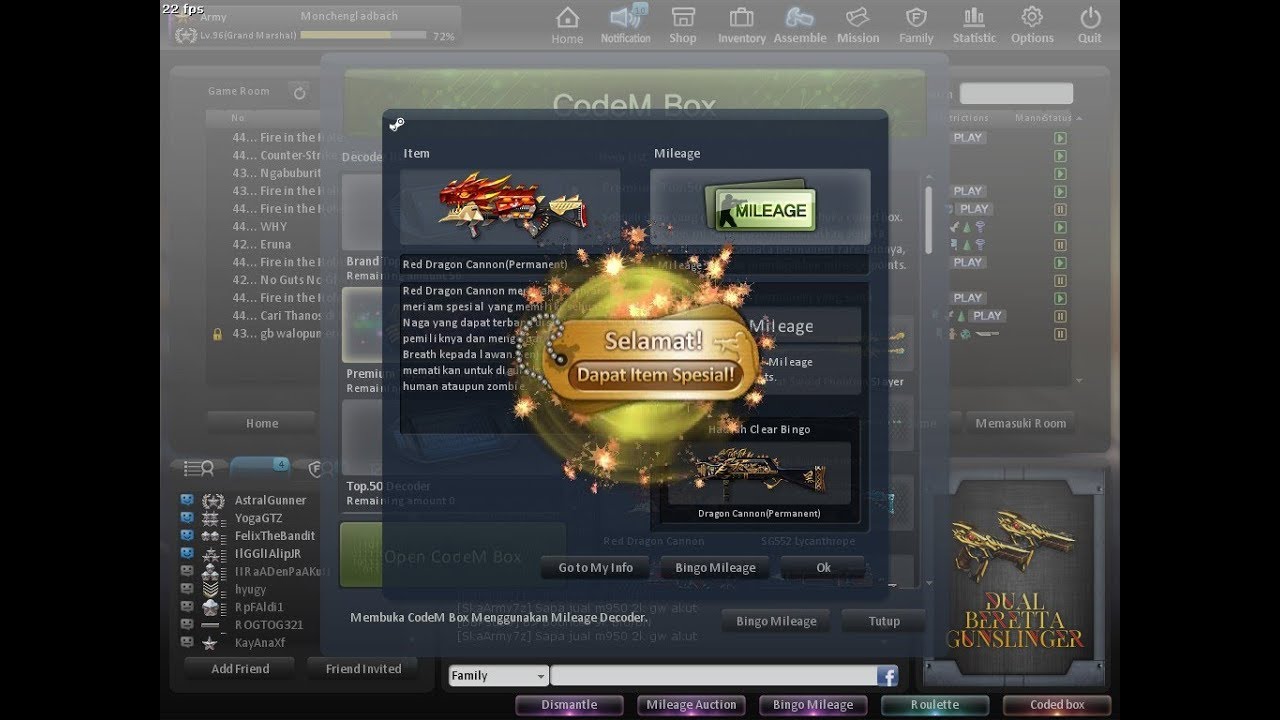Select friend AstralGunner

(x=270, y=500)
